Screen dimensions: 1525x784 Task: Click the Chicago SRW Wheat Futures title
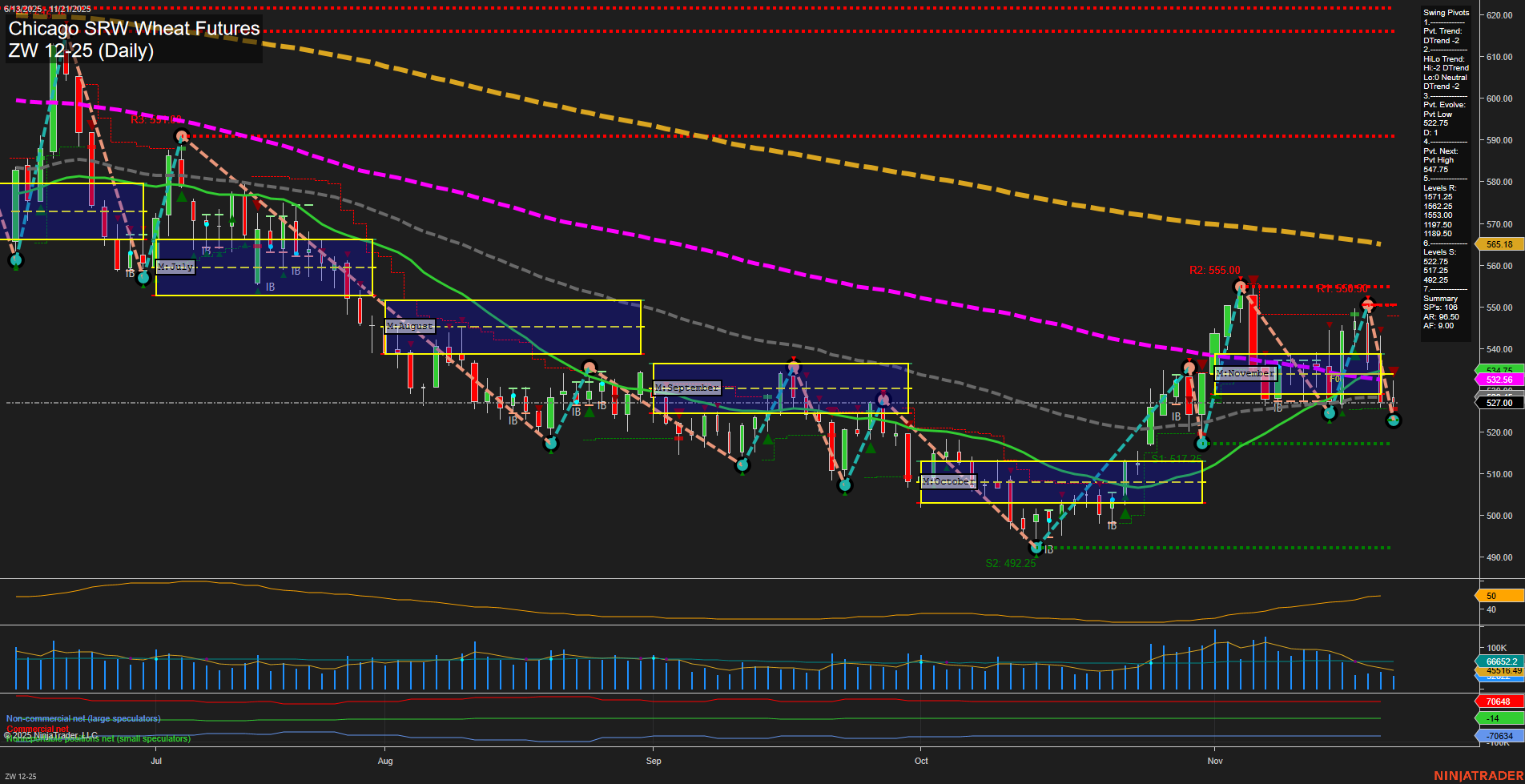point(133,28)
